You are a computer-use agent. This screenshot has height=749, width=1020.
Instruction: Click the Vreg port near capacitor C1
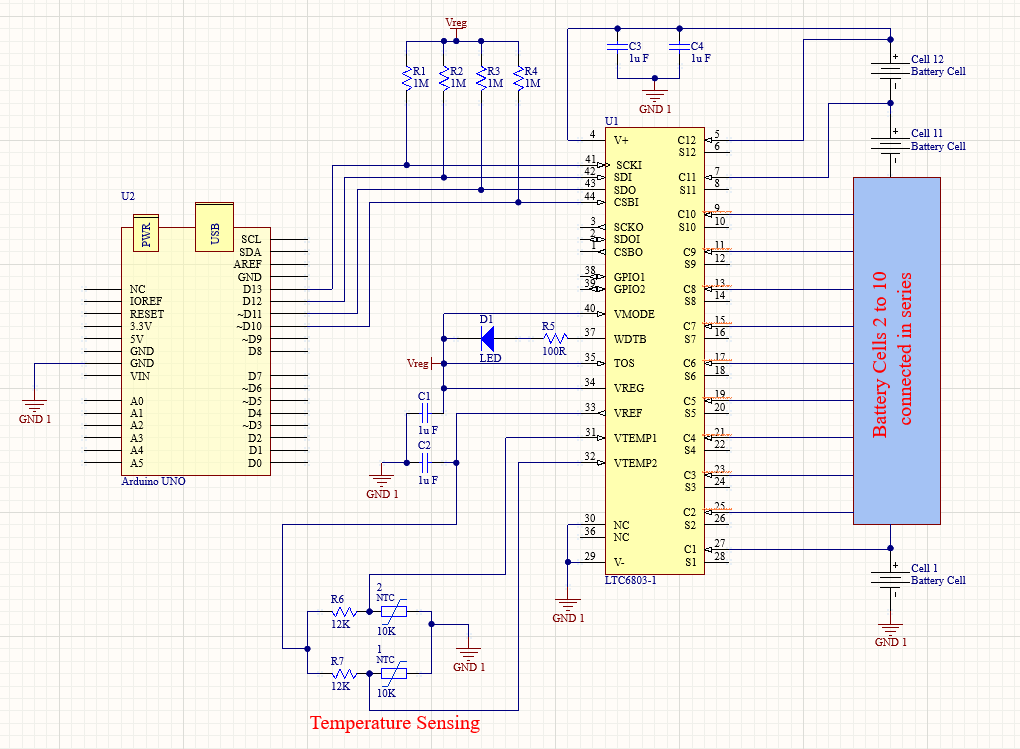[421, 363]
